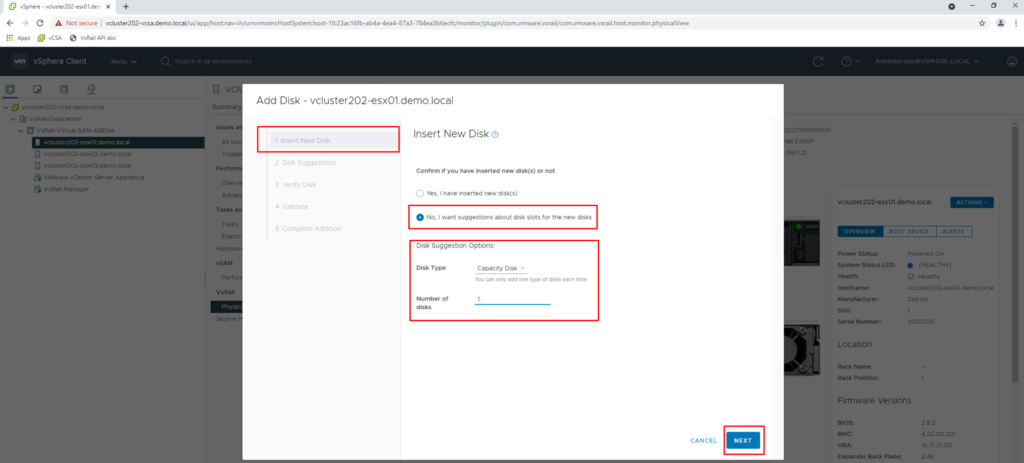Switch to the OVERVIEW tab
Image resolution: width=1024 pixels, height=463 pixels.
(859, 231)
